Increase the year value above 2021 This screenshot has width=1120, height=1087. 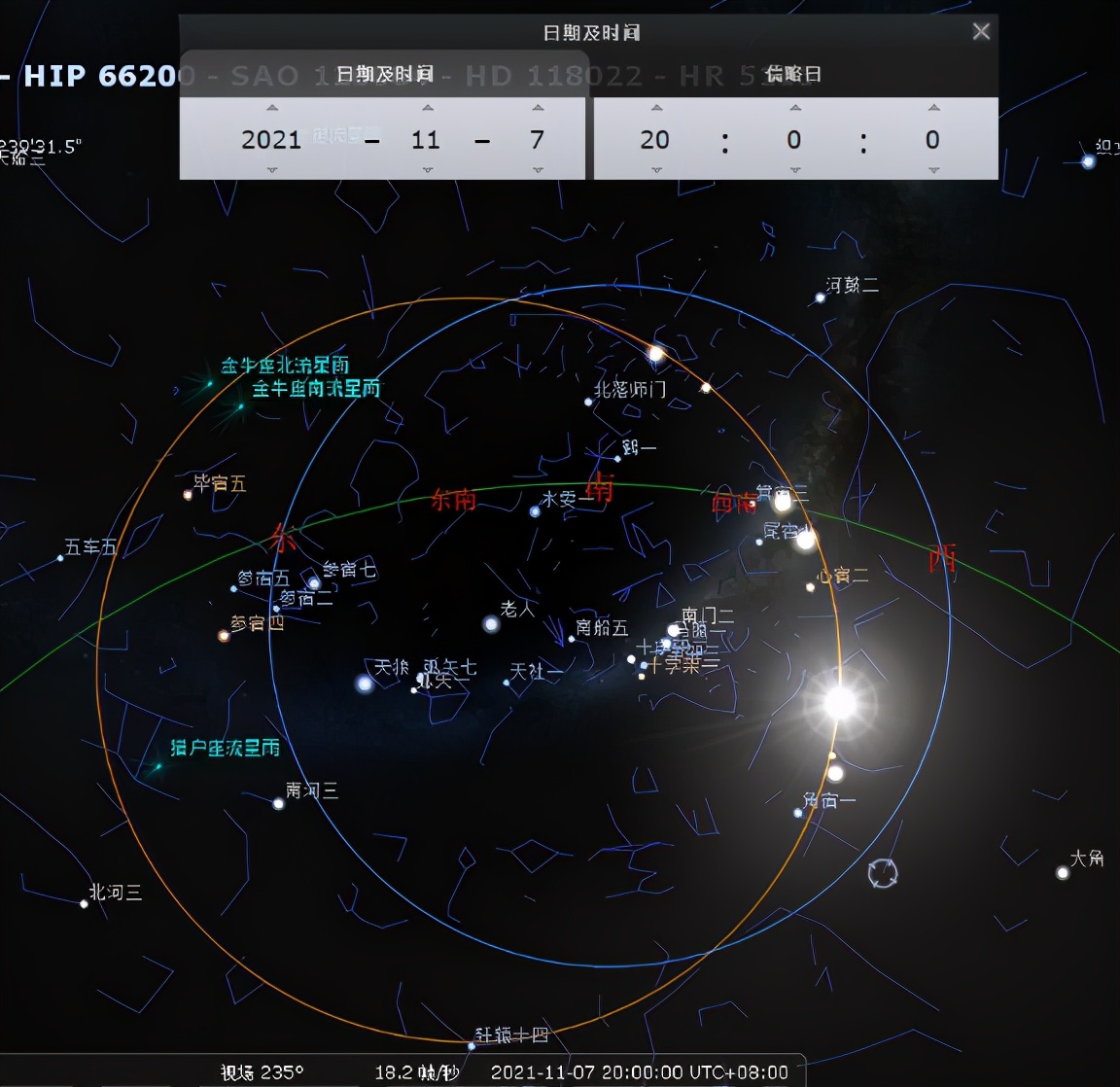(272, 108)
